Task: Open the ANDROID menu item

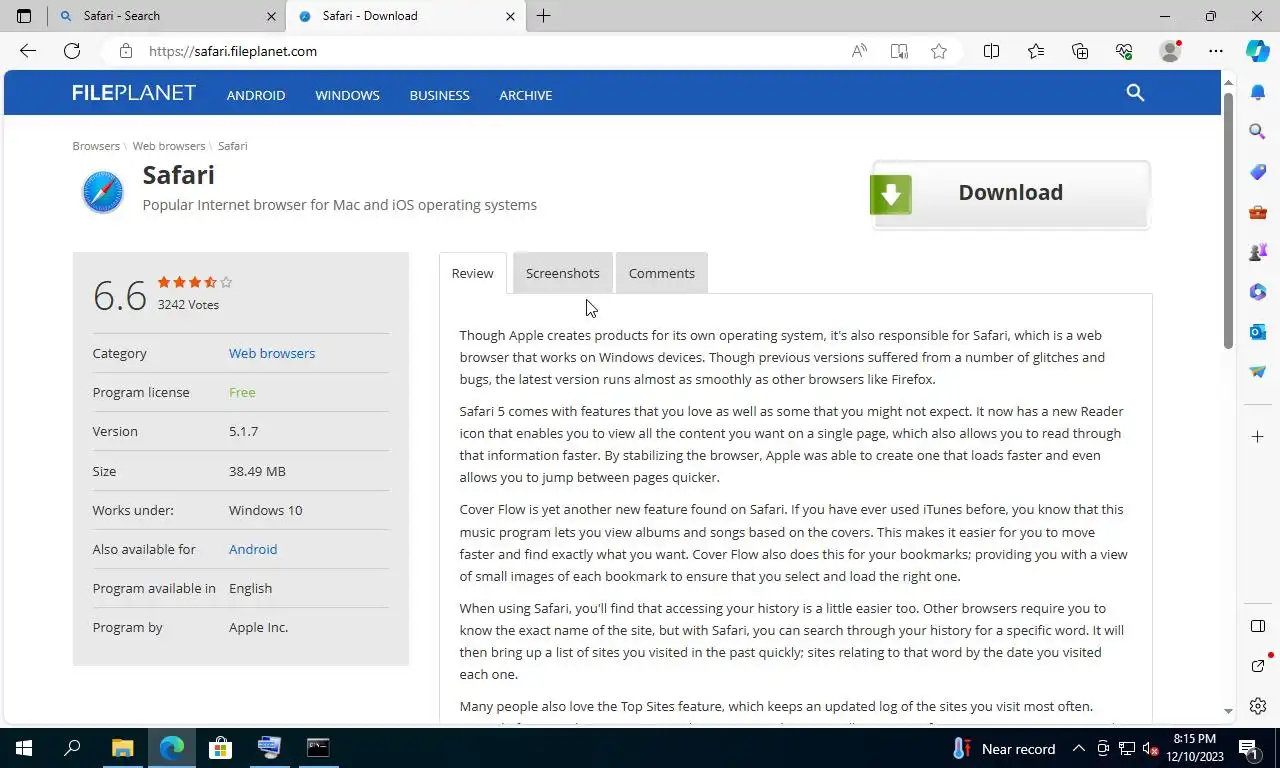Action: click(256, 95)
